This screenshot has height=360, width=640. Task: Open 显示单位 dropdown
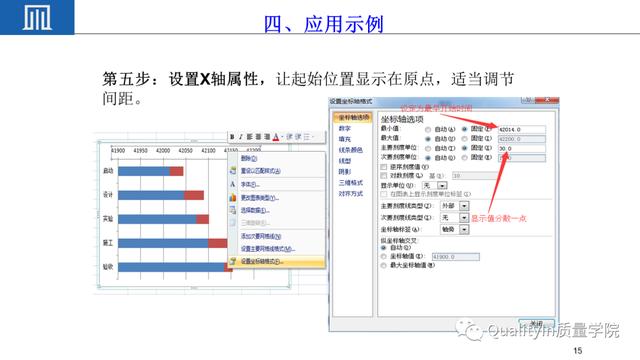(x=442, y=185)
